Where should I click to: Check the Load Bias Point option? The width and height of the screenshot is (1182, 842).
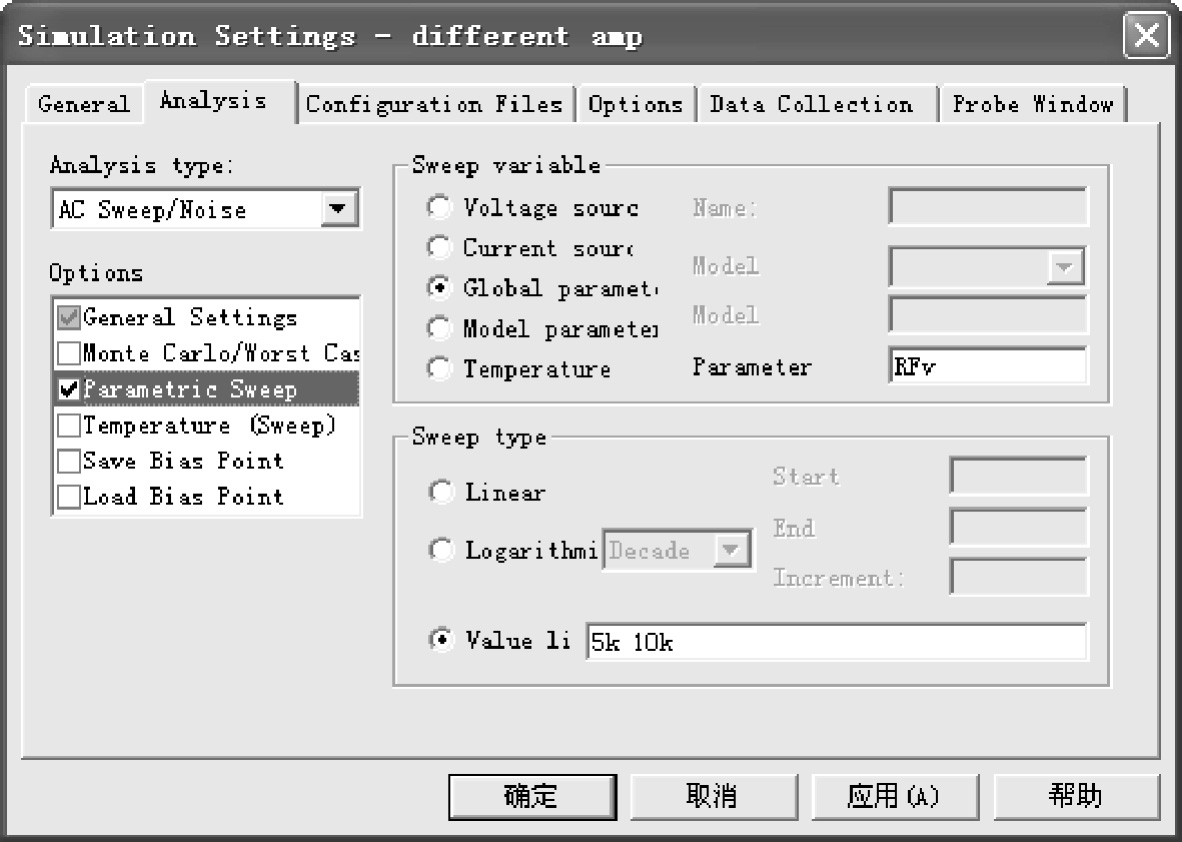click(x=69, y=497)
